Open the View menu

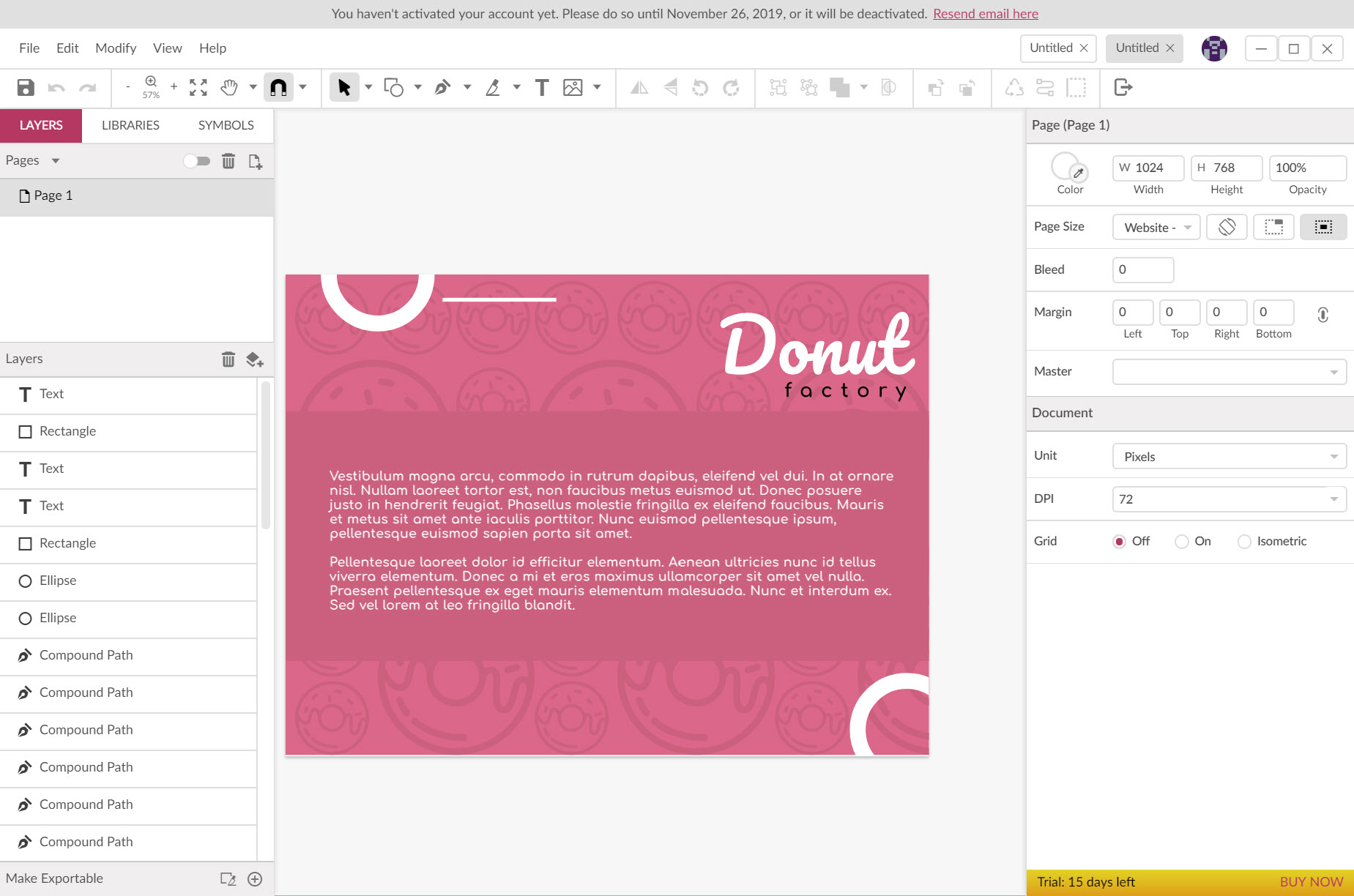point(167,48)
